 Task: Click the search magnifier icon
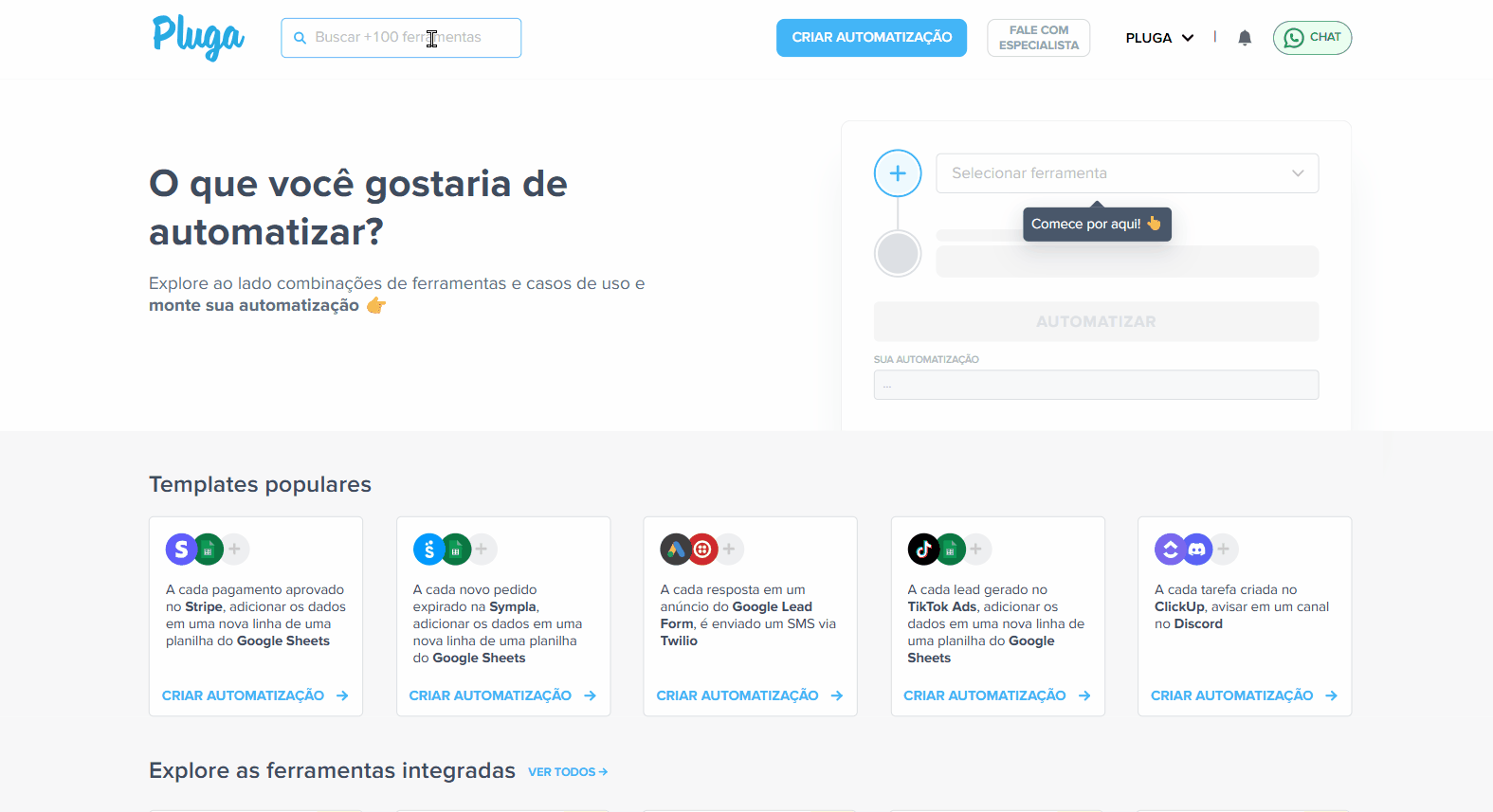[x=300, y=38]
